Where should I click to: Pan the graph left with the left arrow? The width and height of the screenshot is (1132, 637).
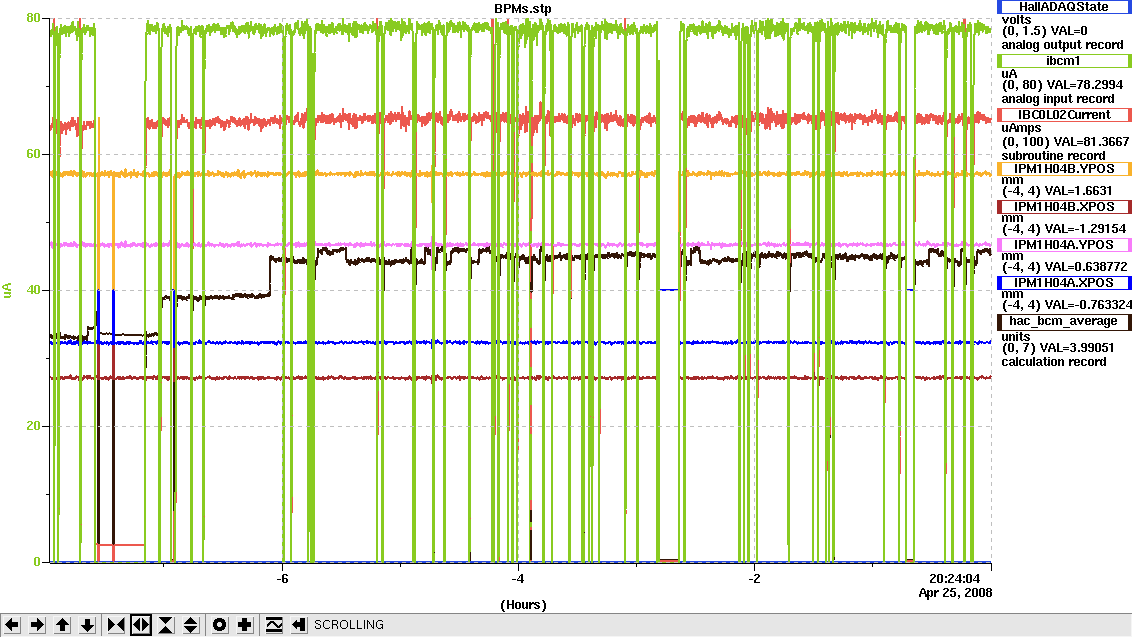coord(12,625)
